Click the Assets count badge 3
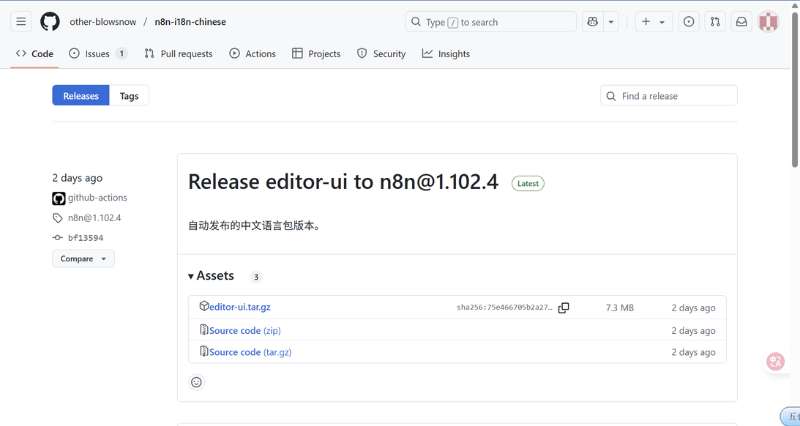Image resolution: width=800 pixels, height=426 pixels. [256, 277]
